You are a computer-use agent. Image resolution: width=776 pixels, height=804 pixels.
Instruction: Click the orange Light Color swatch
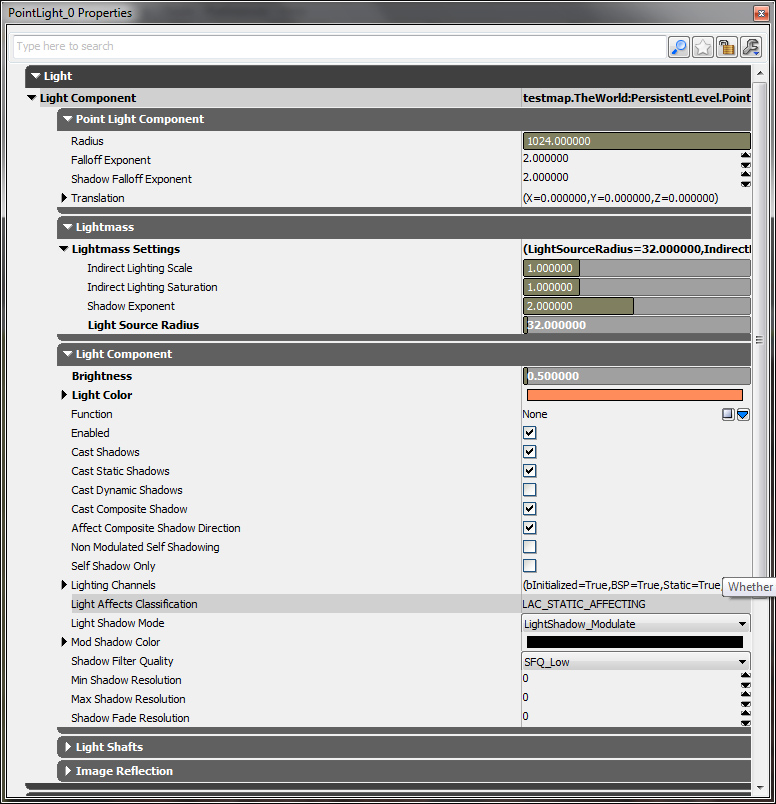(634, 395)
